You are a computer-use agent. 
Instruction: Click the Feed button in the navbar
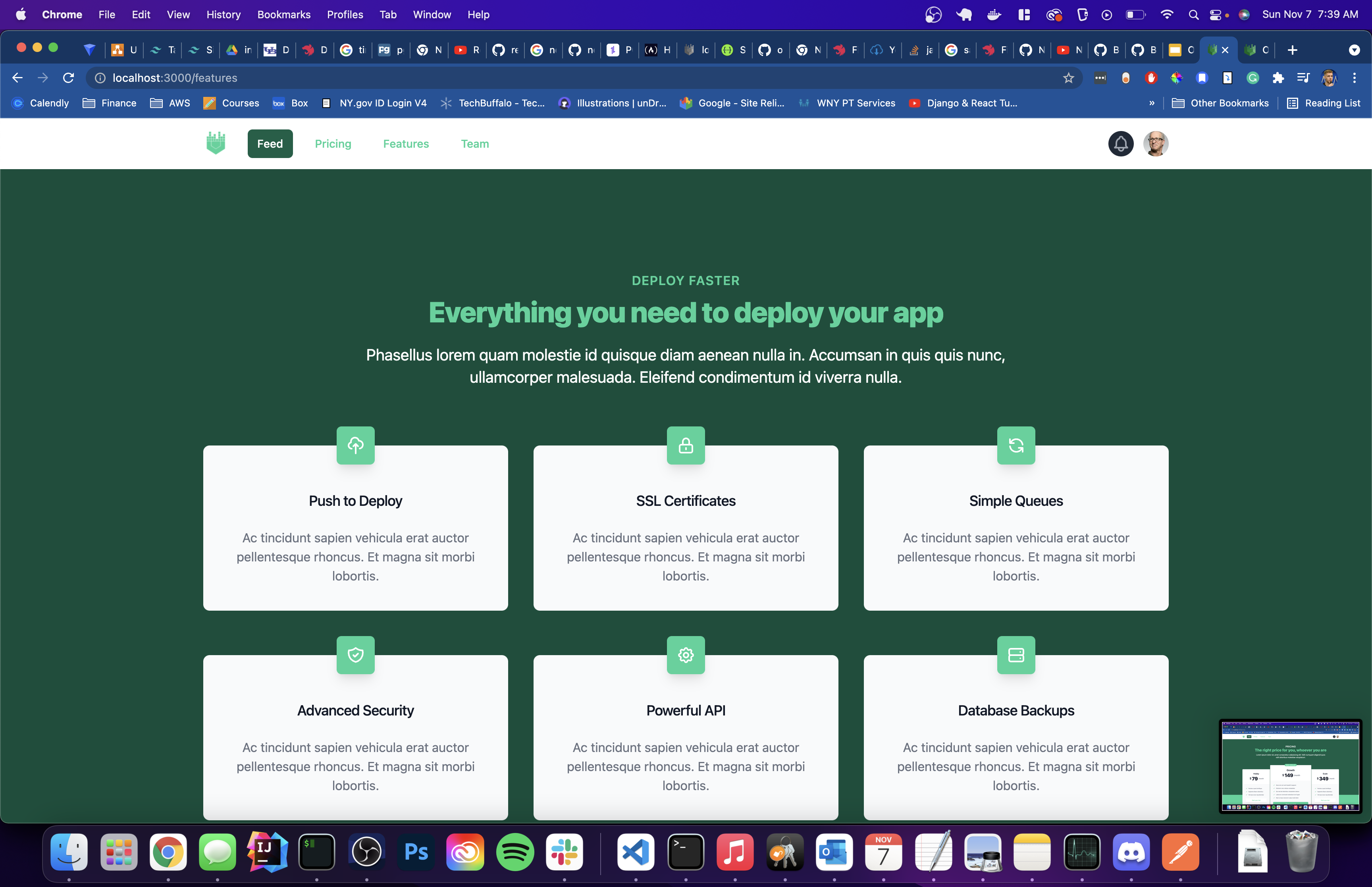tap(270, 143)
